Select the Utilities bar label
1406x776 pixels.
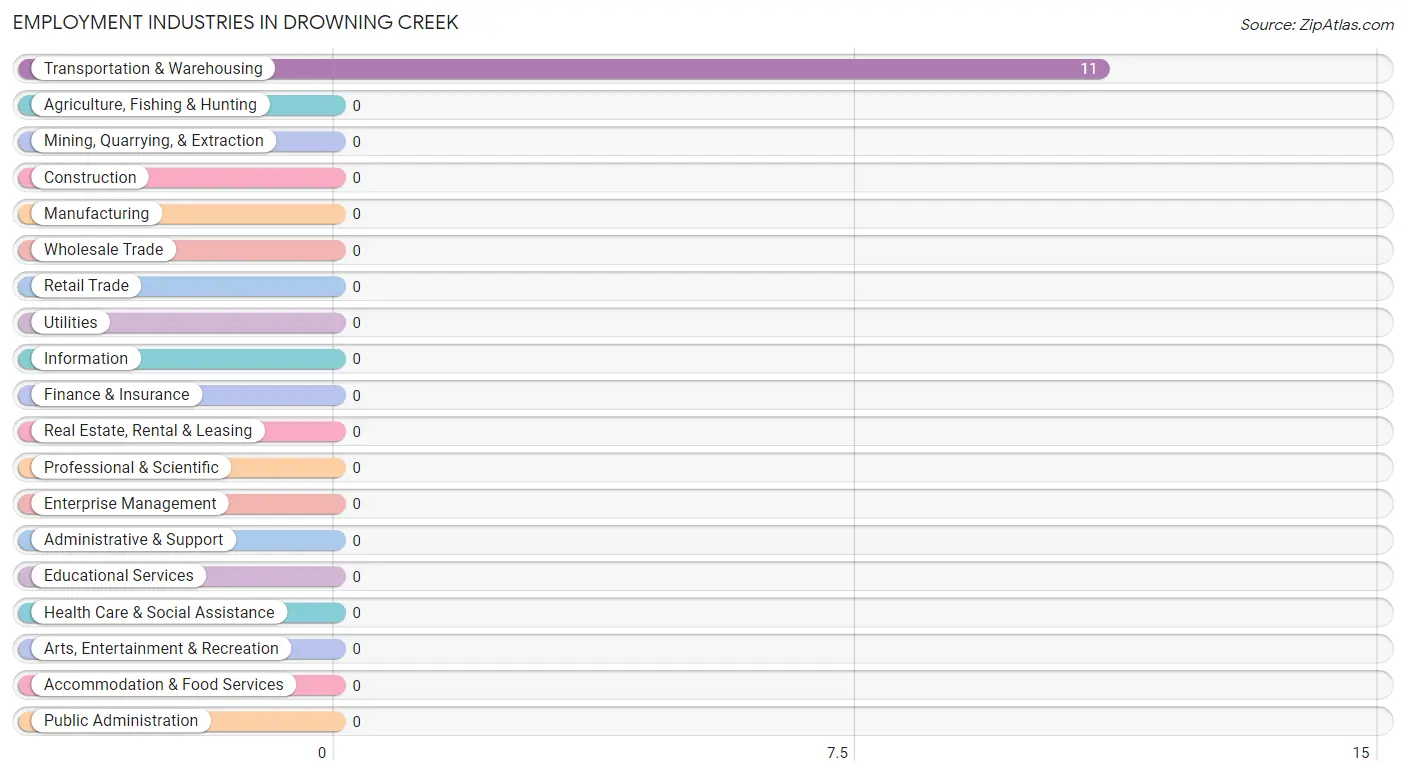(71, 323)
